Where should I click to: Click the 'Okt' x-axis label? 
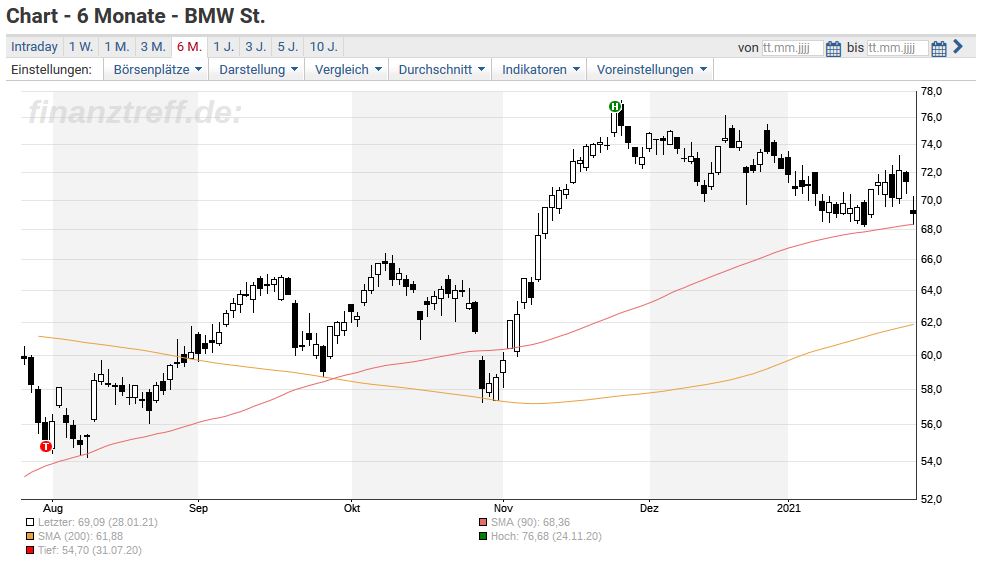pos(352,508)
